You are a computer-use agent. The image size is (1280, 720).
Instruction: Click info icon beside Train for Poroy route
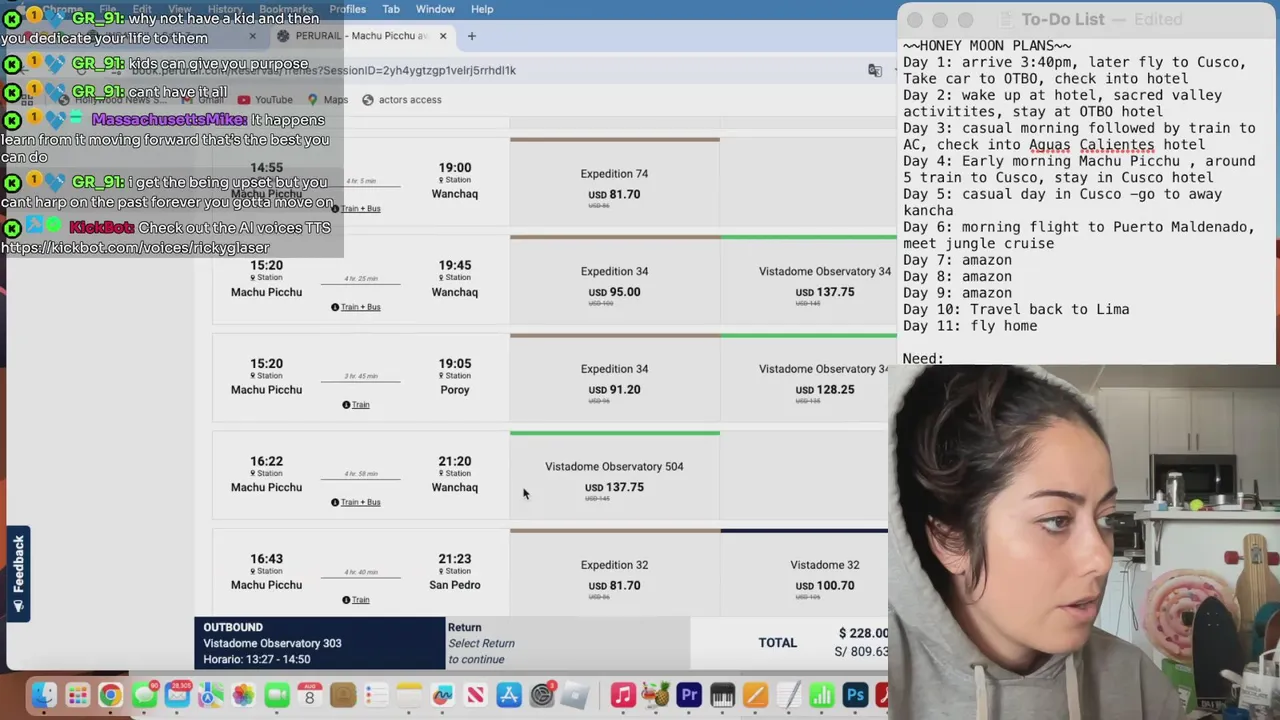346,405
